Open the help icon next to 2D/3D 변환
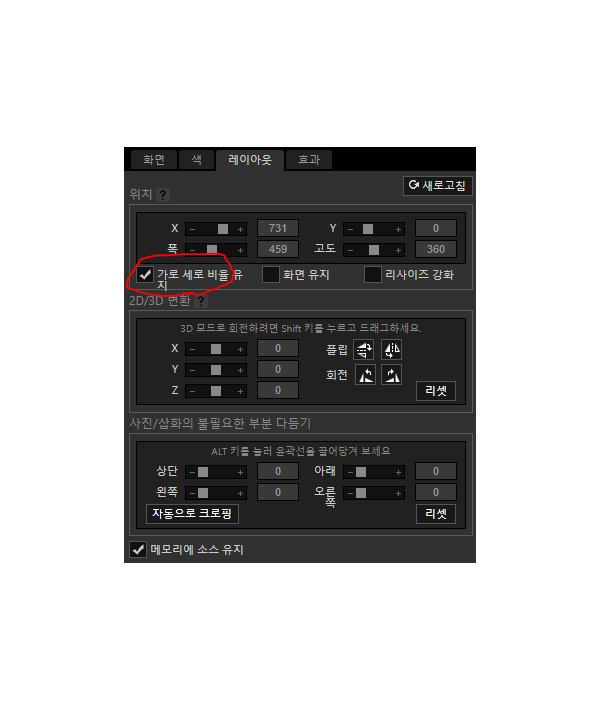The width and height of the screenshot is (600, 709). coord(201,301)
